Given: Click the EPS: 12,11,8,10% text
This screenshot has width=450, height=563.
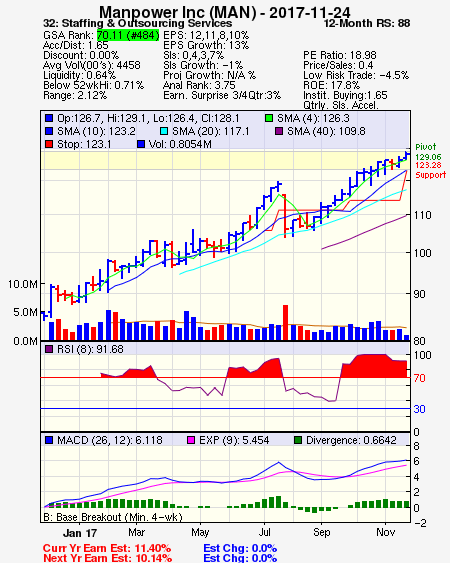Looking at the screenshot, I should 206,35.
